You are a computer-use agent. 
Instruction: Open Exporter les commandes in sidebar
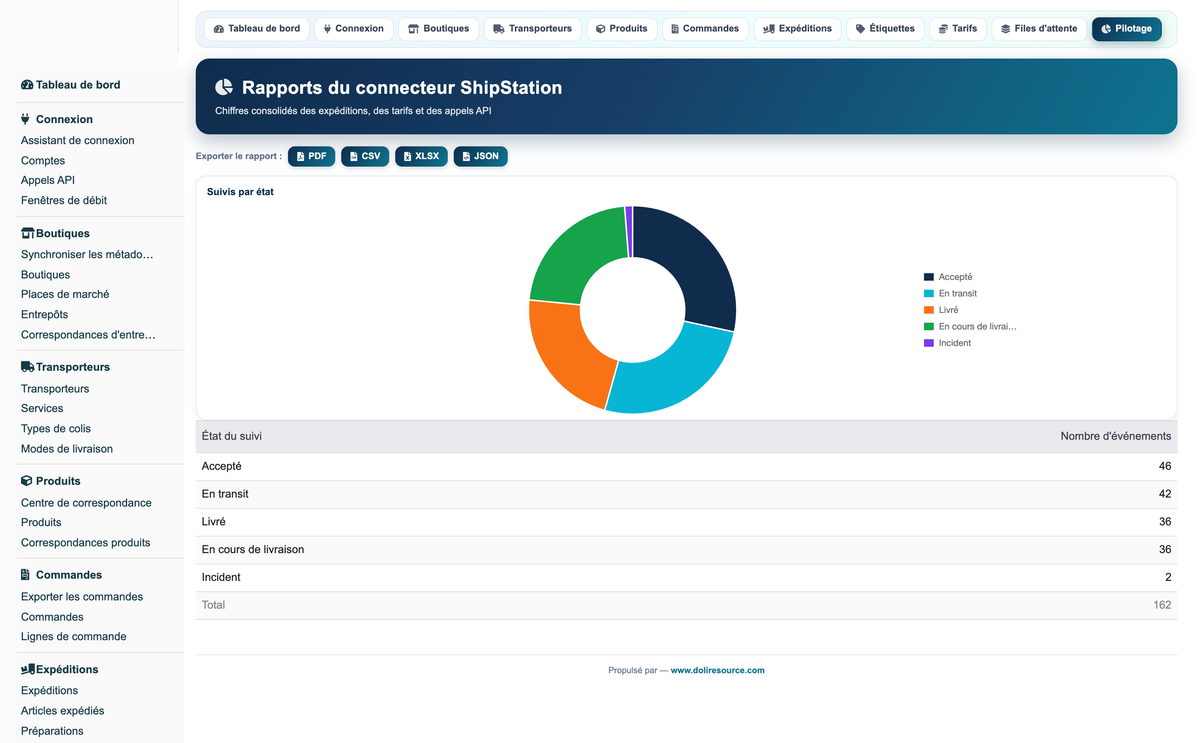click(82, 597)
